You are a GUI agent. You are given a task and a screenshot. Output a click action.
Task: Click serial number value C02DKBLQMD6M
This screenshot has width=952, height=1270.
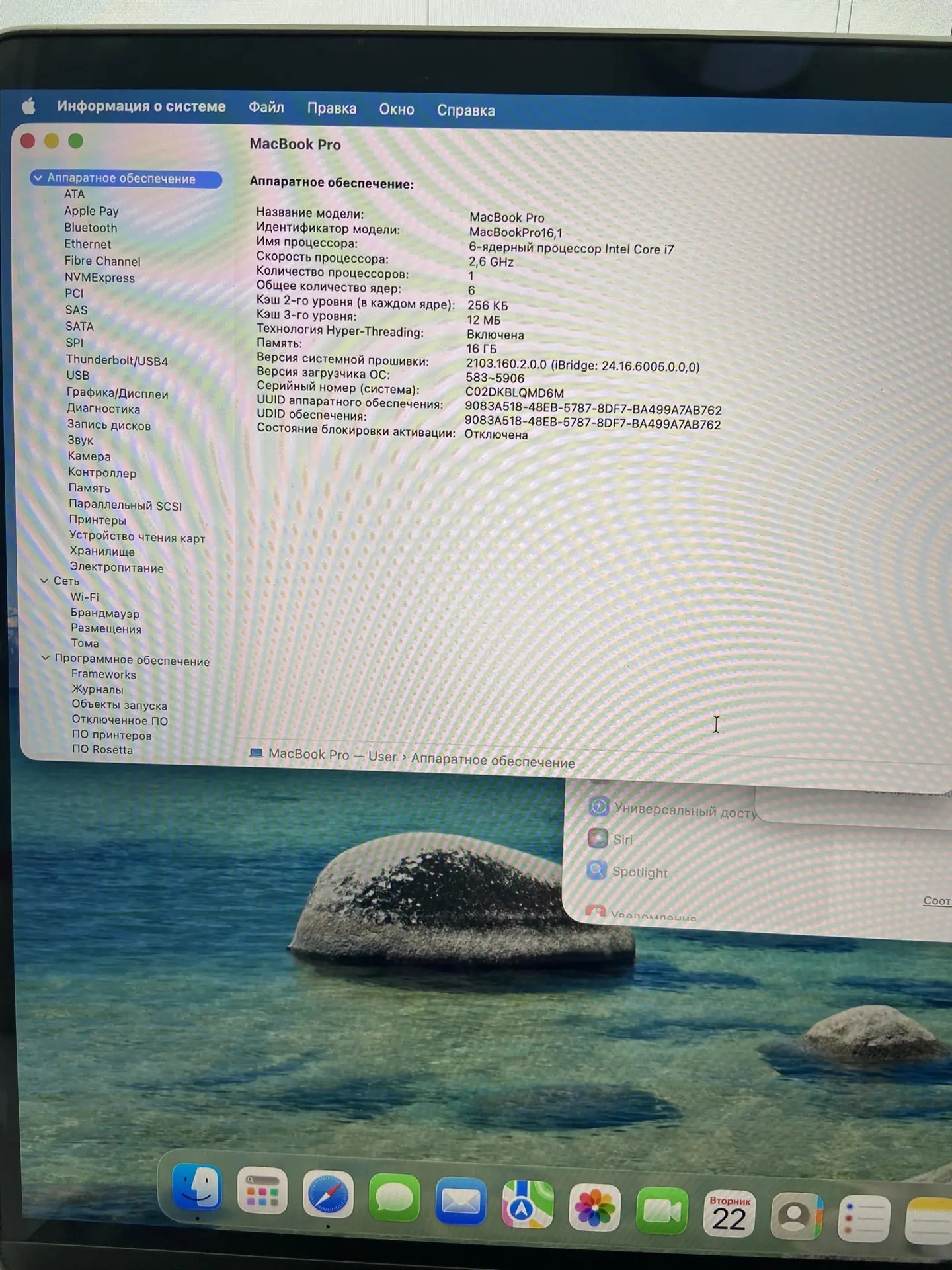pyautogui.click(x=514, y=392)
